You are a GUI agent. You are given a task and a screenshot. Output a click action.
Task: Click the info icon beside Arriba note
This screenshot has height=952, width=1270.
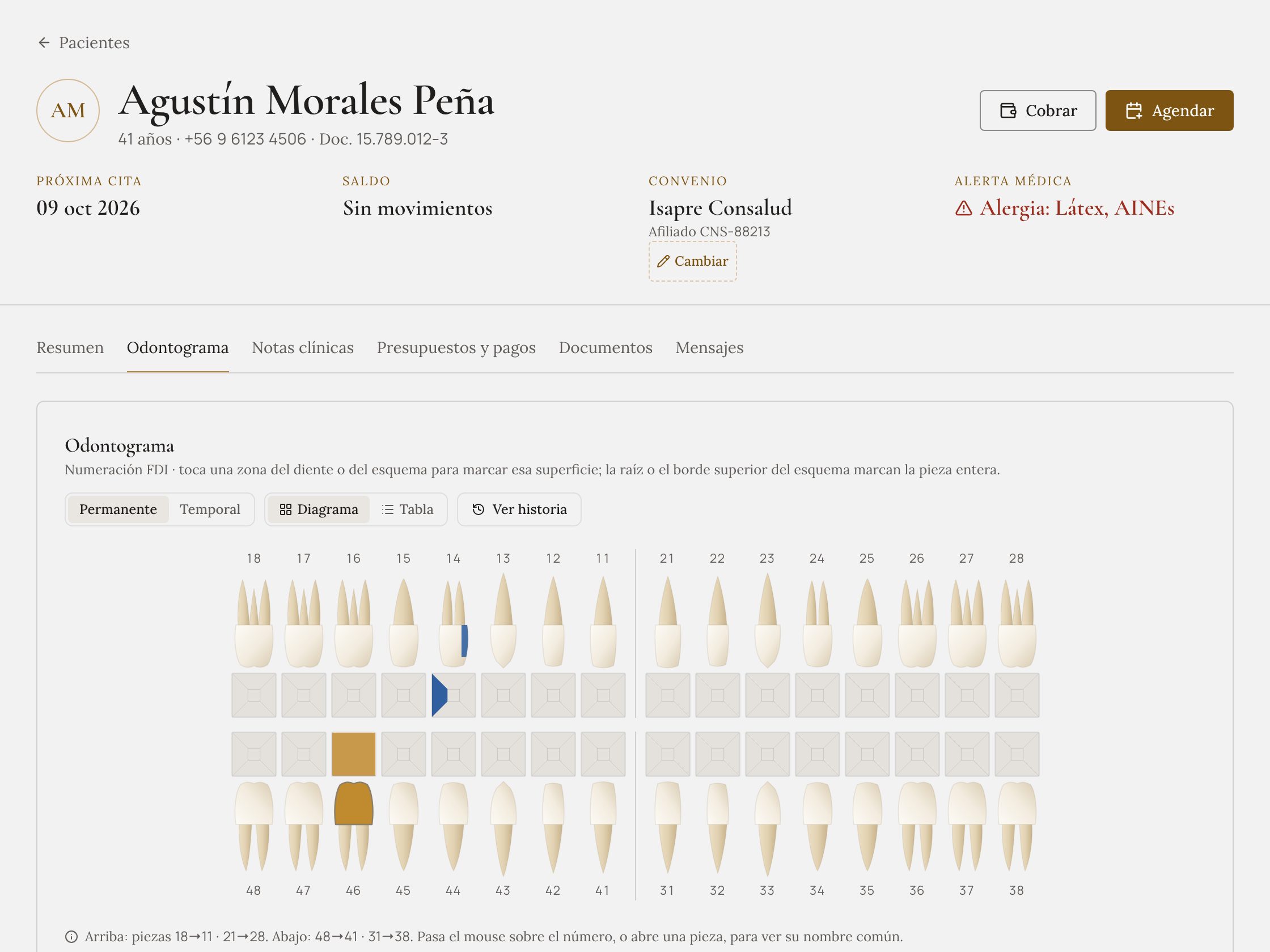(x=71, y=937)
